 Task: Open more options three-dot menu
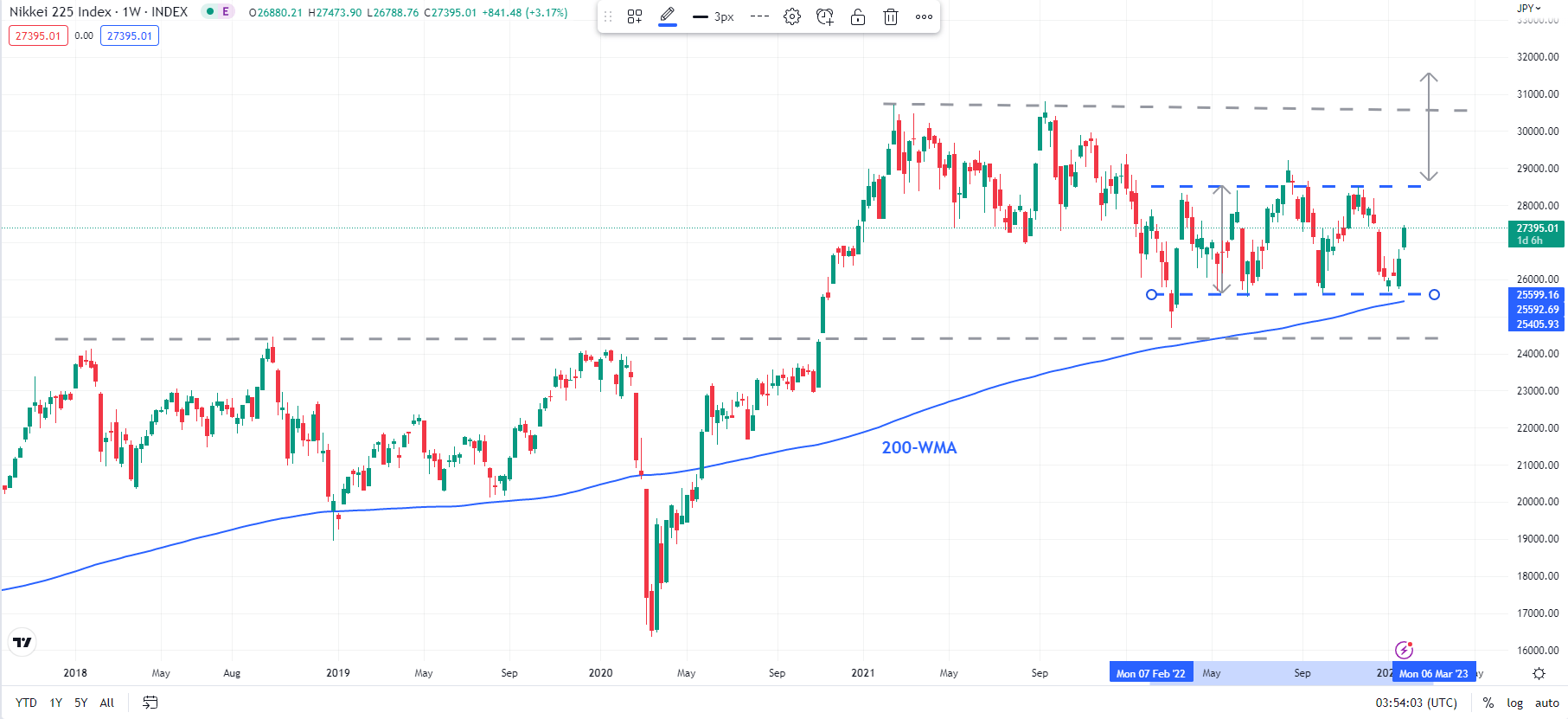924,16
